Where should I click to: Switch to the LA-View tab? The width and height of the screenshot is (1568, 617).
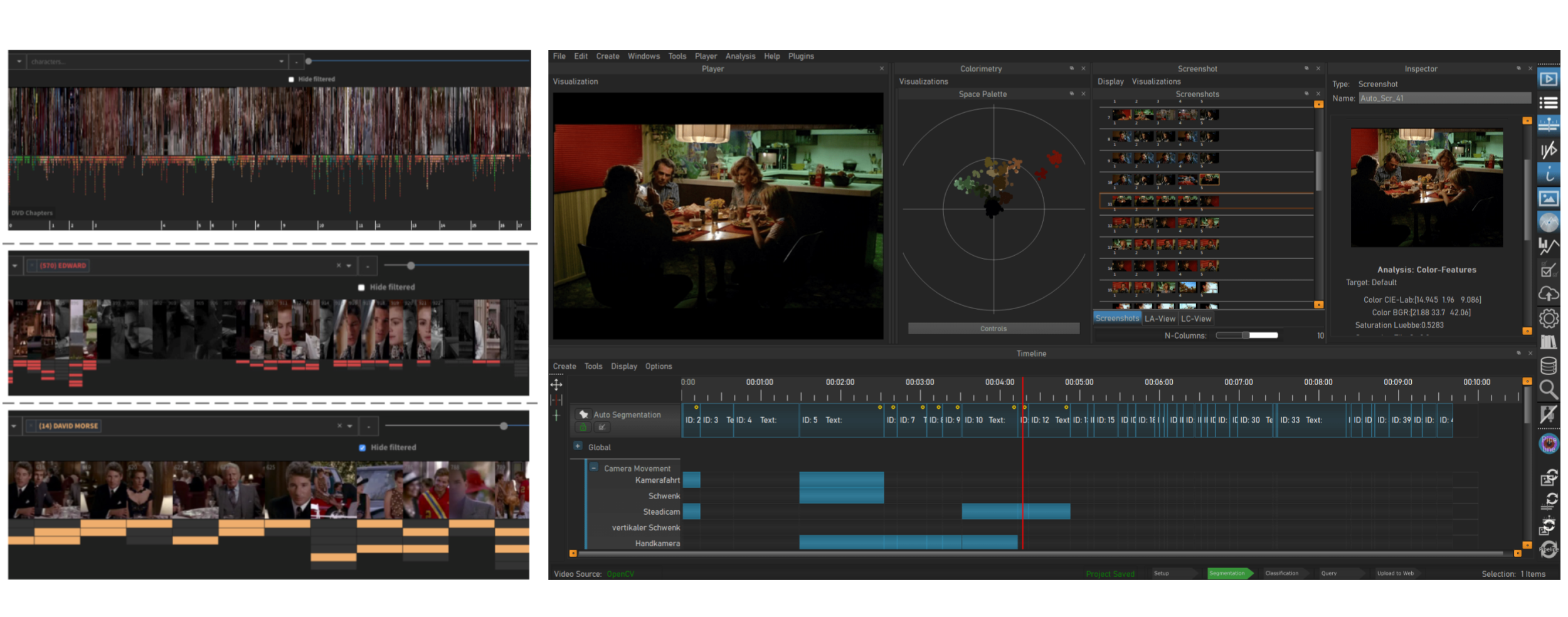tap(1160, 319)
